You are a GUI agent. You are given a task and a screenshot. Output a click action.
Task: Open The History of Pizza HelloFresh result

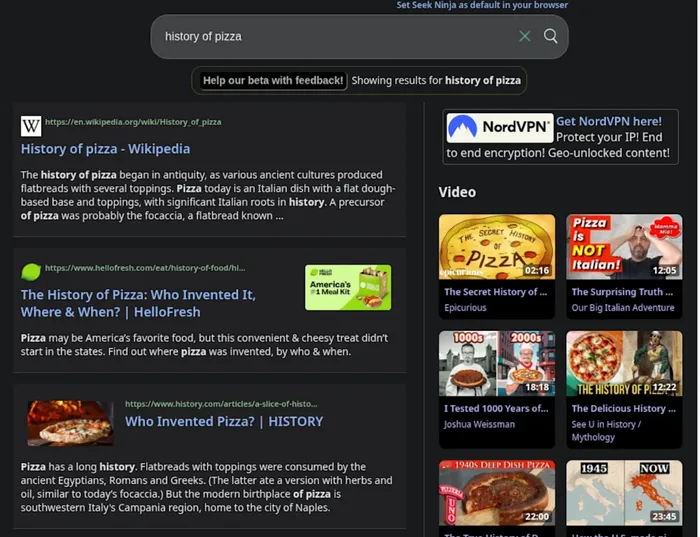pos(138,303)
